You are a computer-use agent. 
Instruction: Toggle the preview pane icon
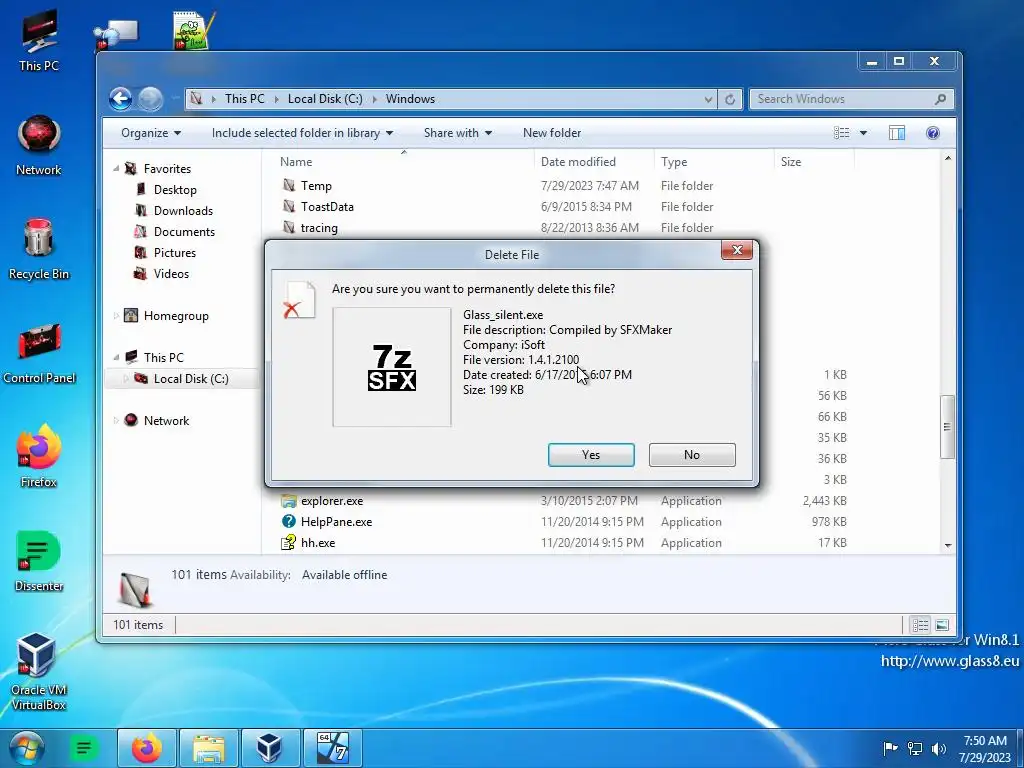tap(897, 133)
